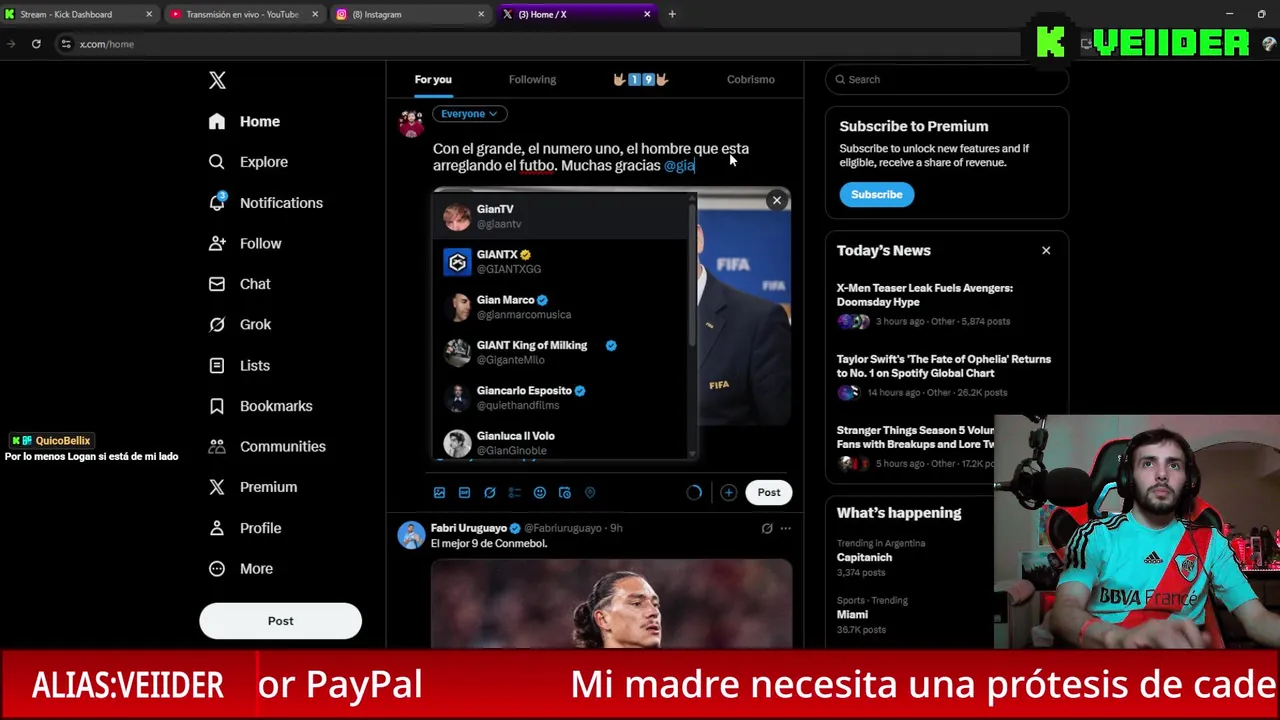Open the Explore page
Screen dimensions: 1280x720
click(249, 162)
